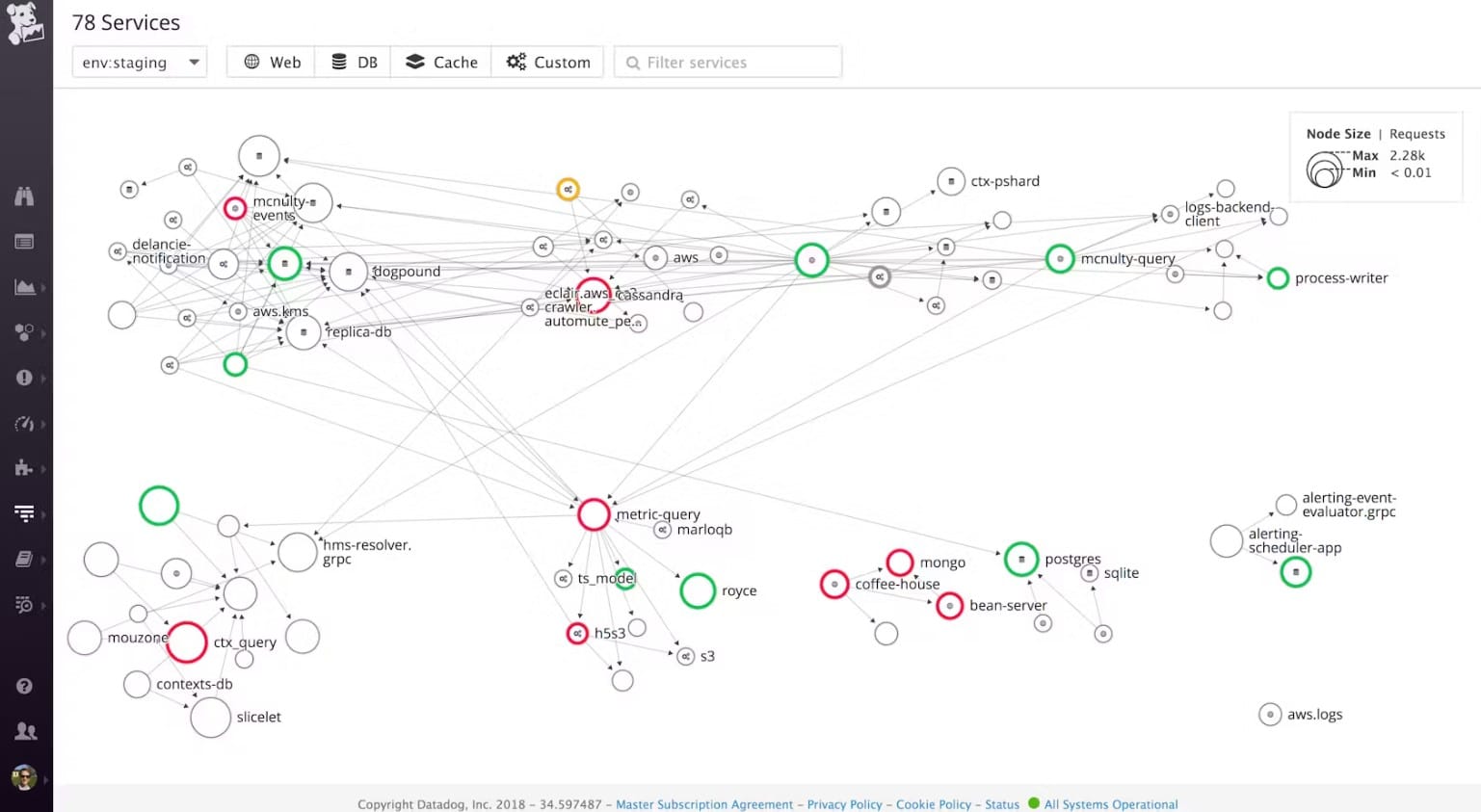1481x812 pixels.
Task: Open the env:staging dropdown
Action: pyautogui.click(x=140, y=63)
